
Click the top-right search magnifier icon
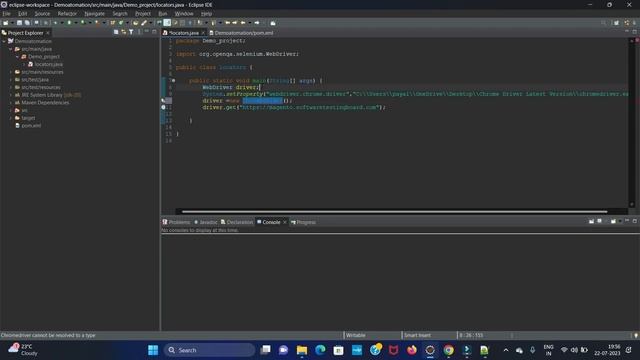603,23
